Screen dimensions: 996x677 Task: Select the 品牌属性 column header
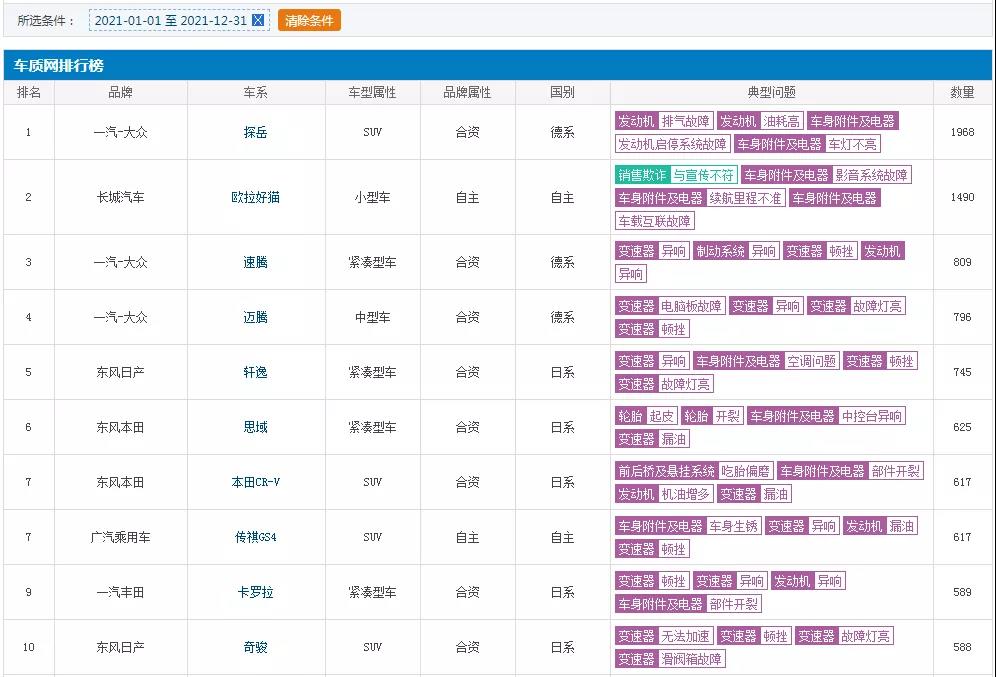click(x=468, y=92)
